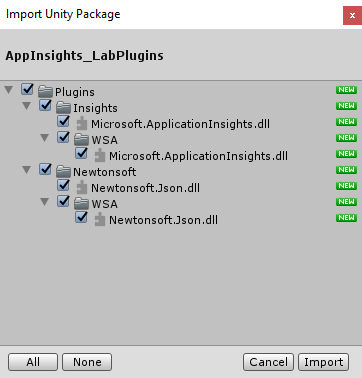Click the None button to deselect everything

pos(87,362)
